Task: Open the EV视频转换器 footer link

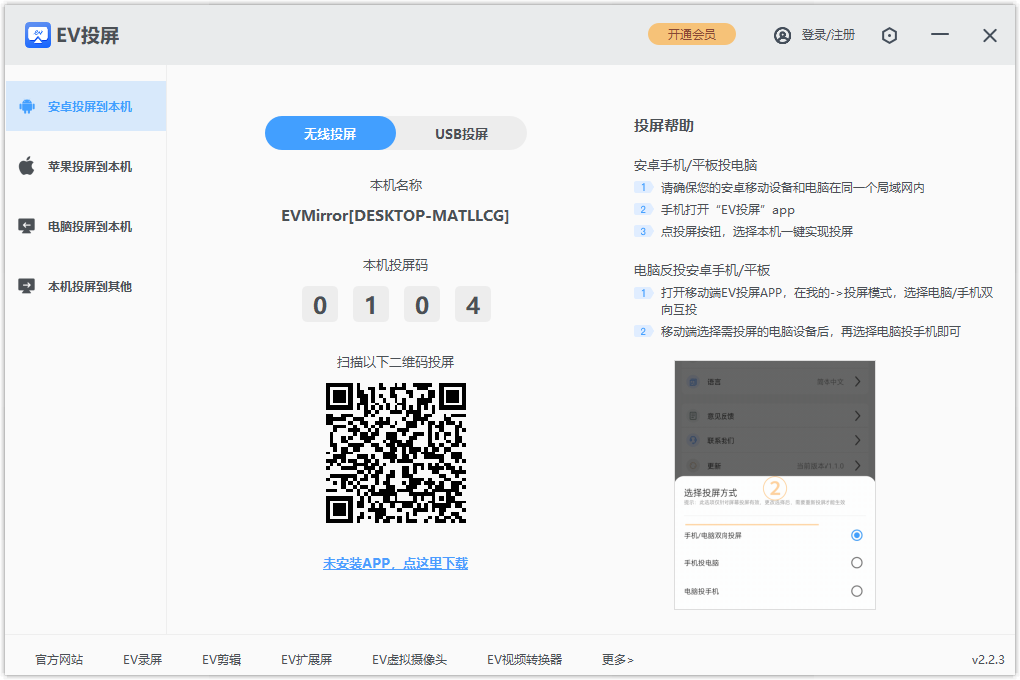Action: (524, 659)
